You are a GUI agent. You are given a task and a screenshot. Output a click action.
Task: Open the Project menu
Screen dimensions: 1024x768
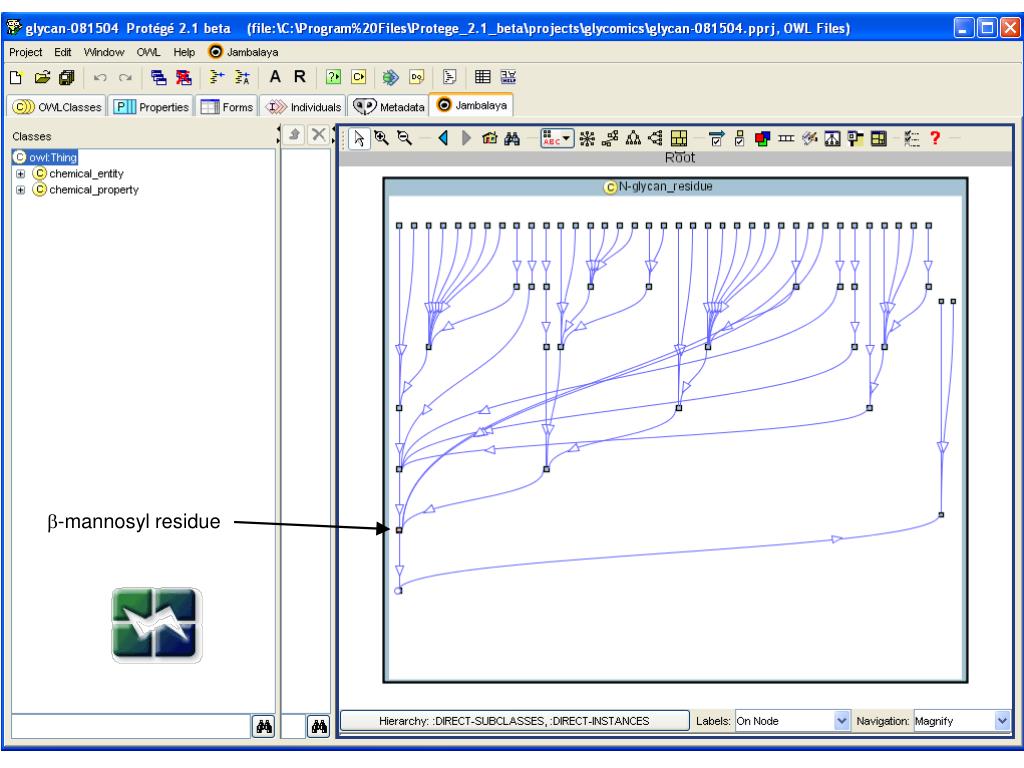coord(25,52)
